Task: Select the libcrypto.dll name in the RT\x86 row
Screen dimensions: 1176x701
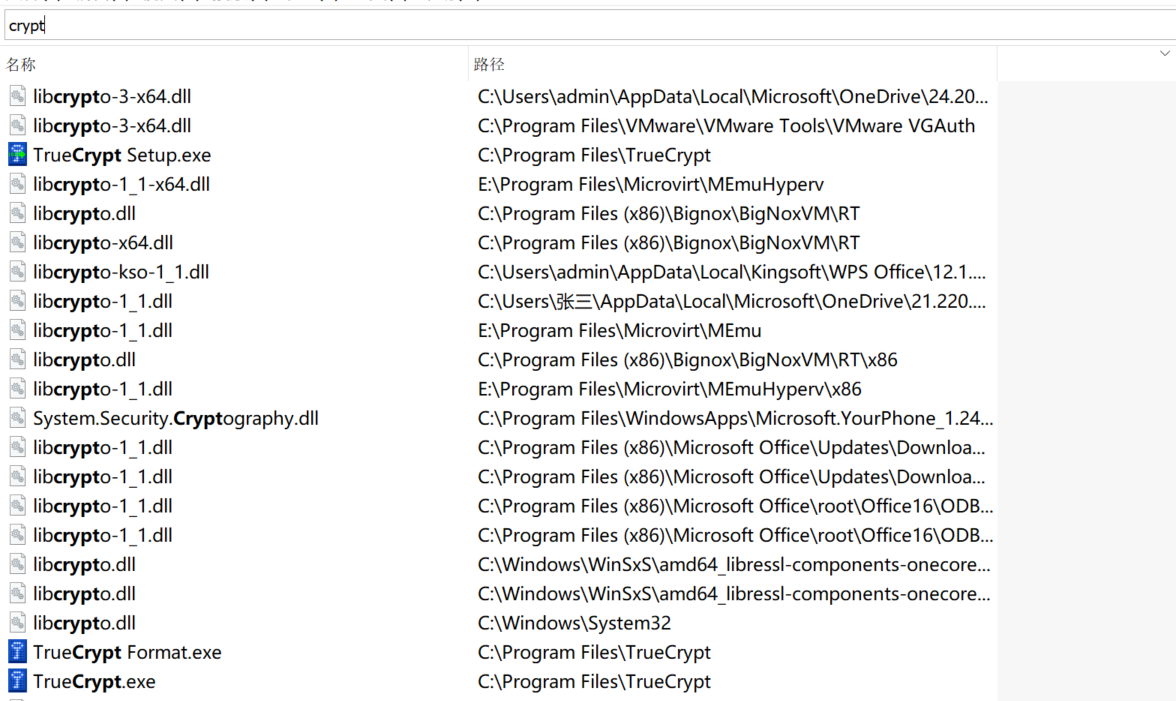Action: pos(84,360)
